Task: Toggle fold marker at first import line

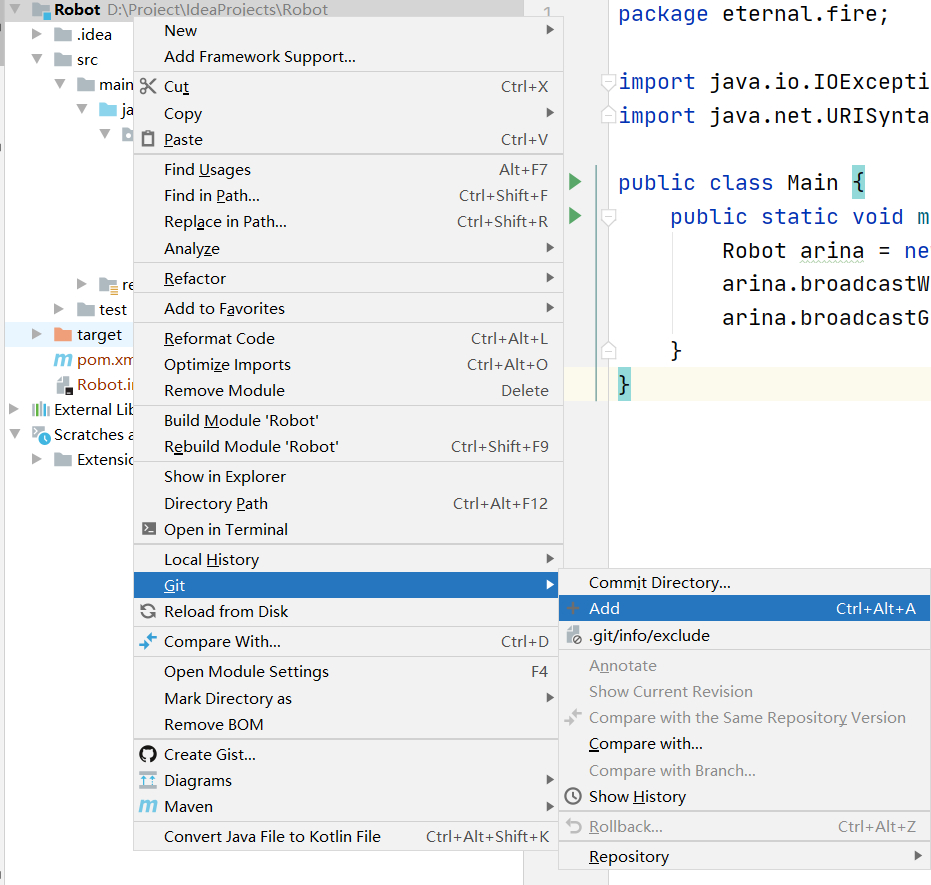Action: click(608, 82)
